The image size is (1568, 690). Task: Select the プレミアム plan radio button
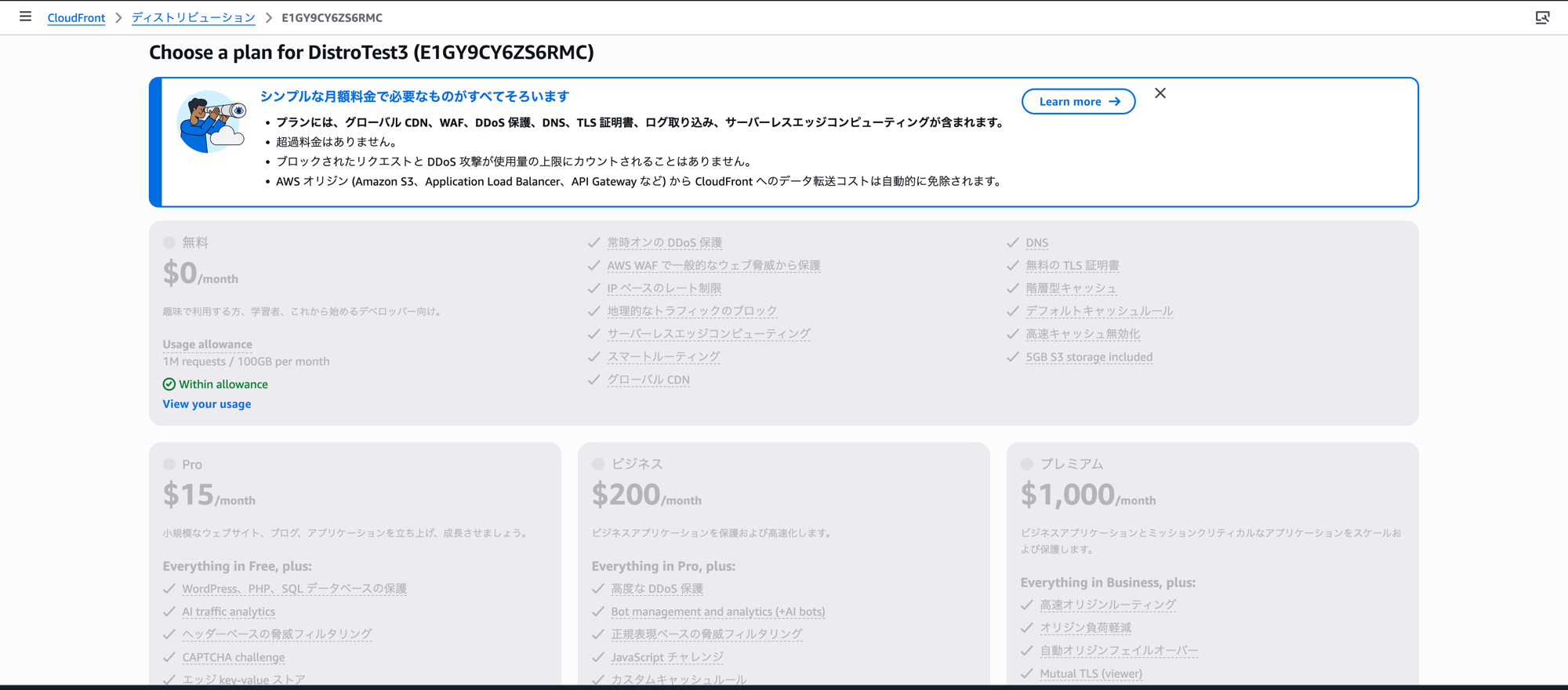tap(1027, 464)
